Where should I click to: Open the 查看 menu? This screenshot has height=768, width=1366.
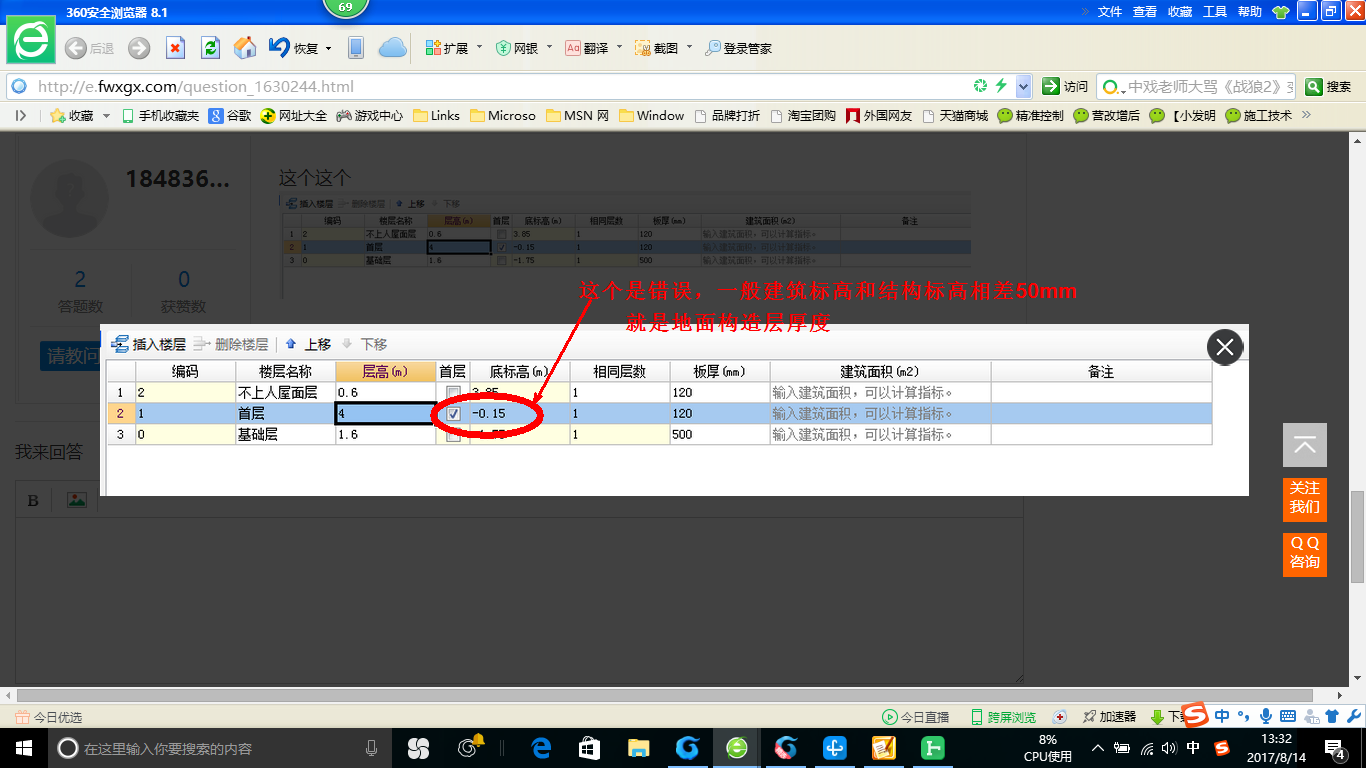point(1145,12)
